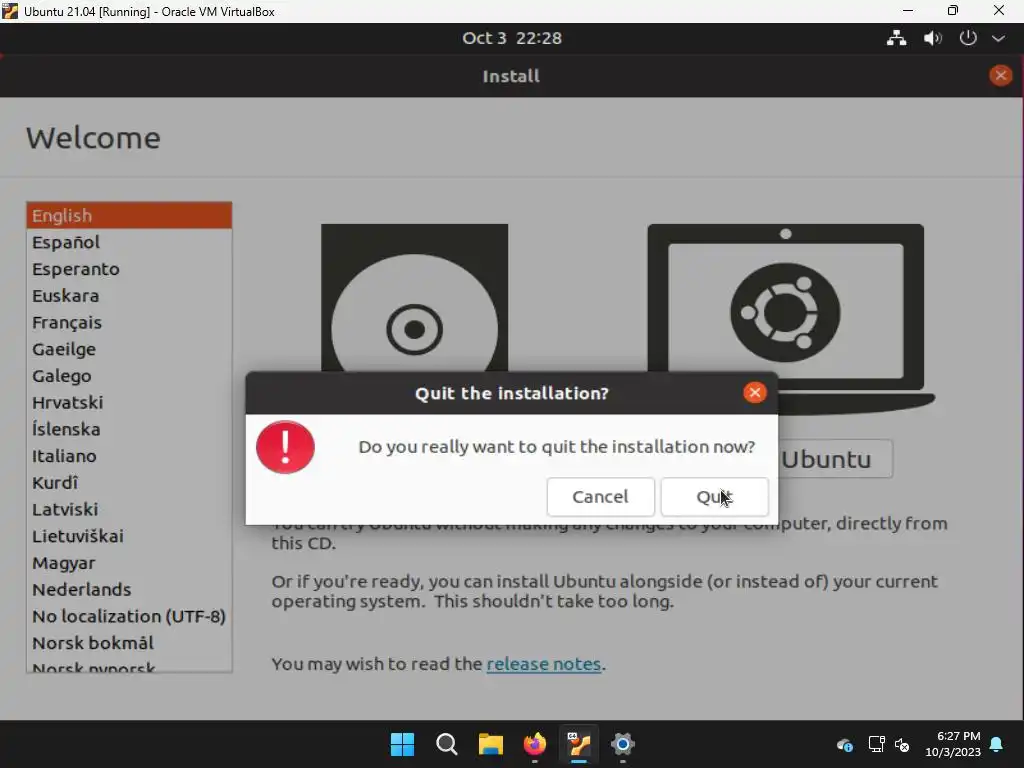Select Français in the language list
The width and height of the screenshot is (1024, 768).
[129, 323]
